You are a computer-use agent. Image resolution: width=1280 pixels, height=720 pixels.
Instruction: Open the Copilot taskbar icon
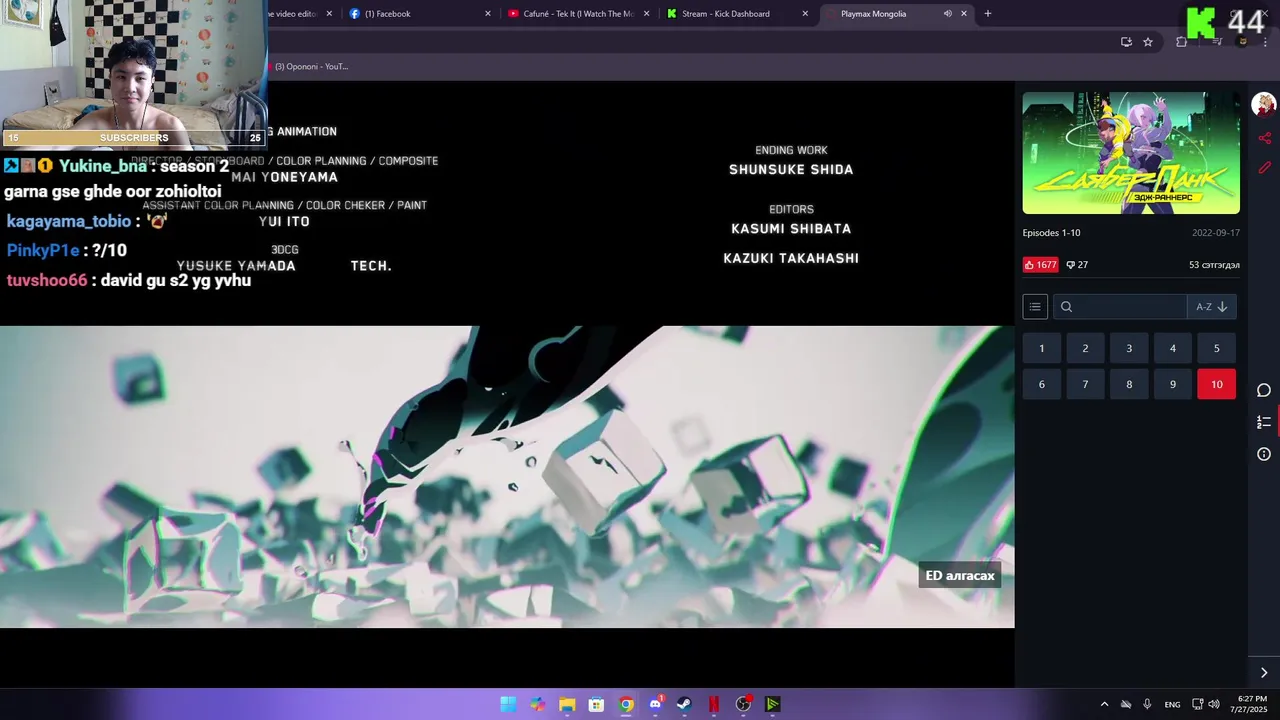538,704
